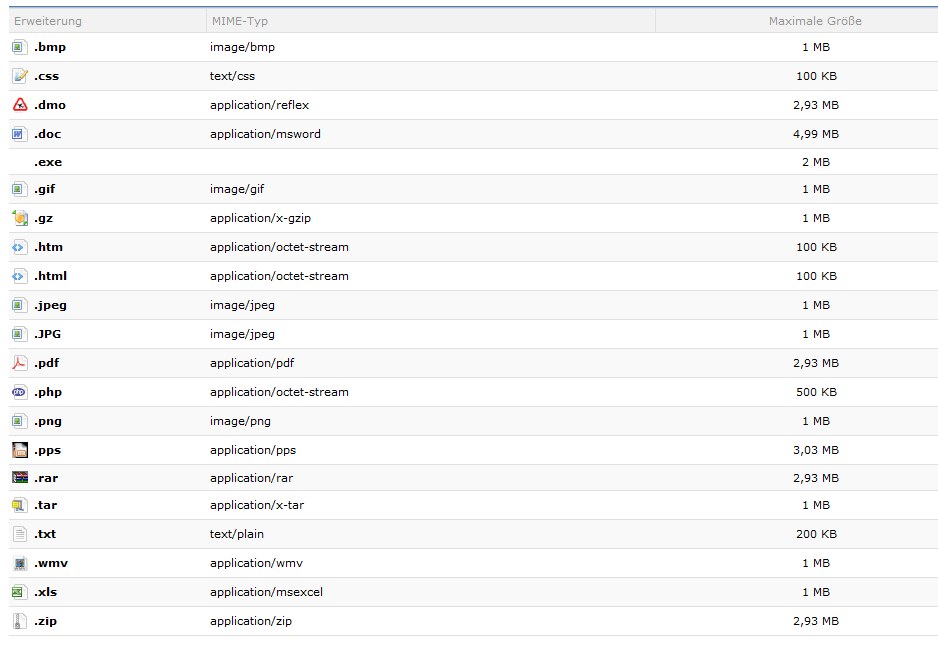Select the .htm web page icon
This screenshot has width=938, height=655.
click(19, 247)
